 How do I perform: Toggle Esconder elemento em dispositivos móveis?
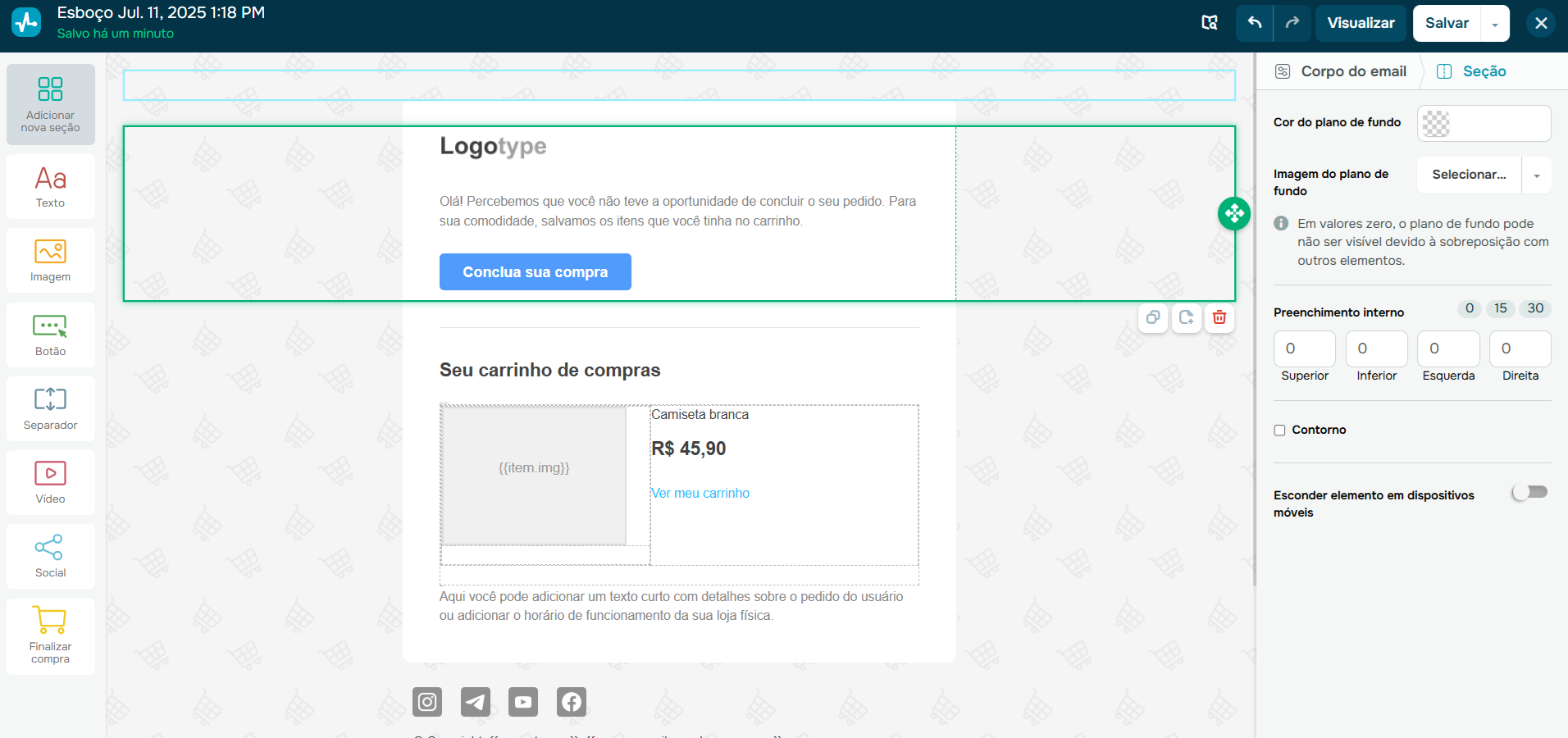click(1529, 493)
